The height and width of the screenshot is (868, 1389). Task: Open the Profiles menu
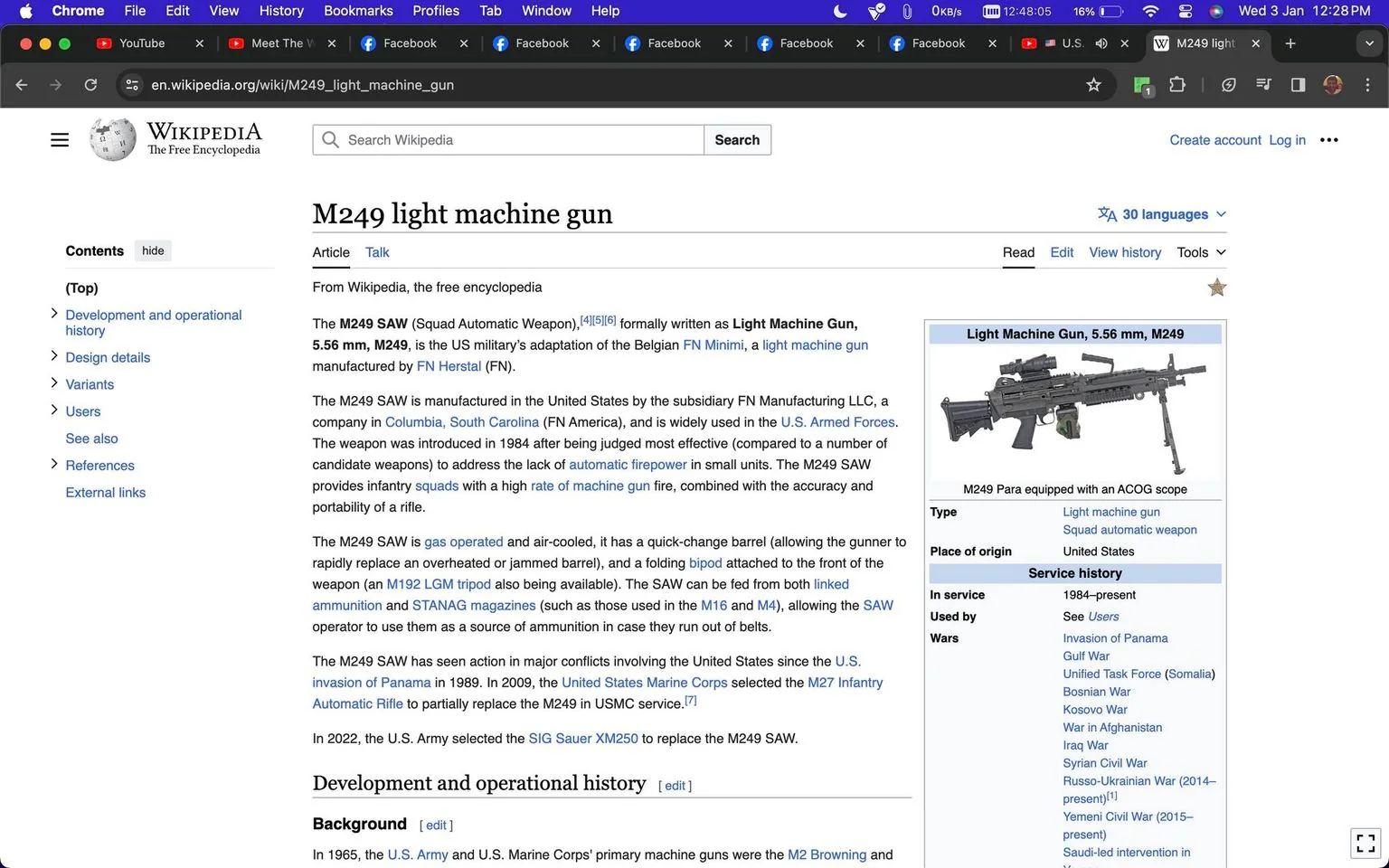pos(436,11)
